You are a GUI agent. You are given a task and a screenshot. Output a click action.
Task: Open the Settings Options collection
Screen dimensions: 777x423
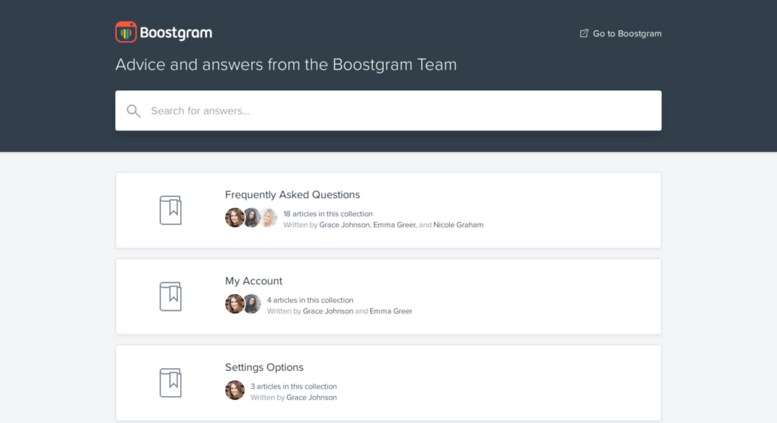click(388, 383)
